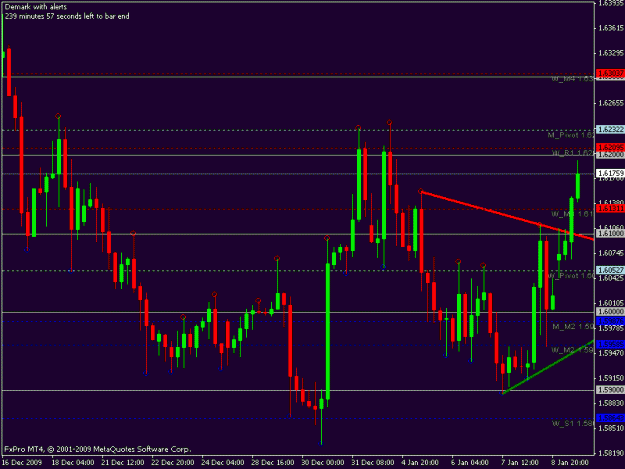
Task: Click the 1.60105 price scale value
Action: tap(611, 303)
